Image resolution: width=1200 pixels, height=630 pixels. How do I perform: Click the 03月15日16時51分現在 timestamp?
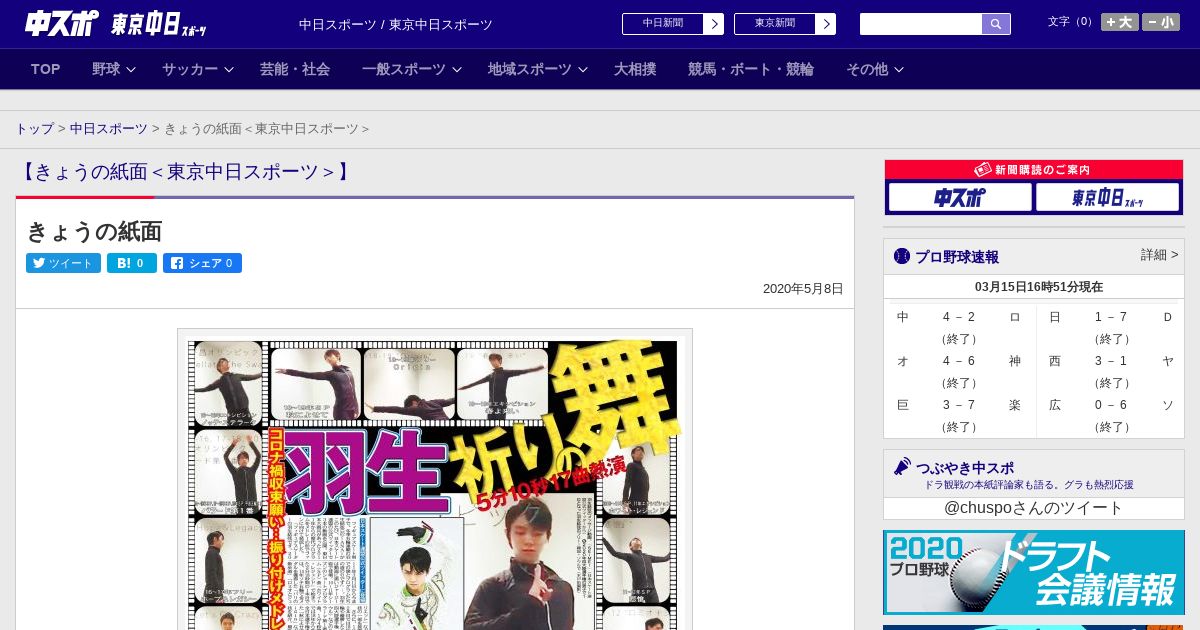tap(1039, 287)
